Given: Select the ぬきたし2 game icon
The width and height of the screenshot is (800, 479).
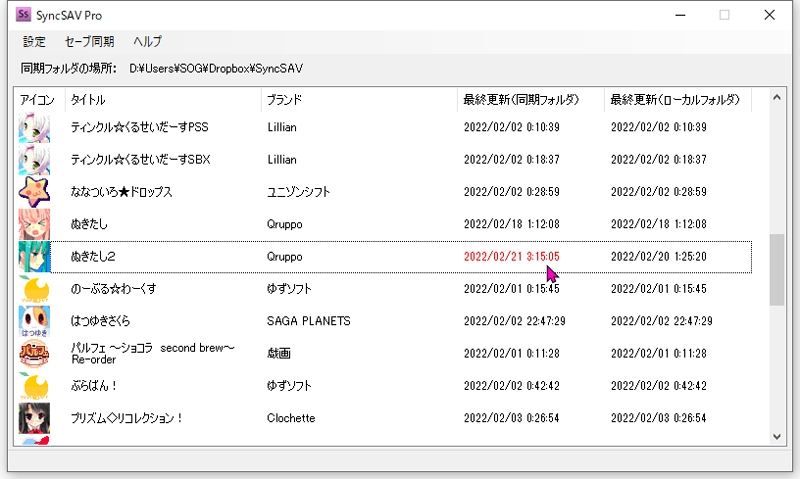Looking at the screenshot, I should (34, 257).
